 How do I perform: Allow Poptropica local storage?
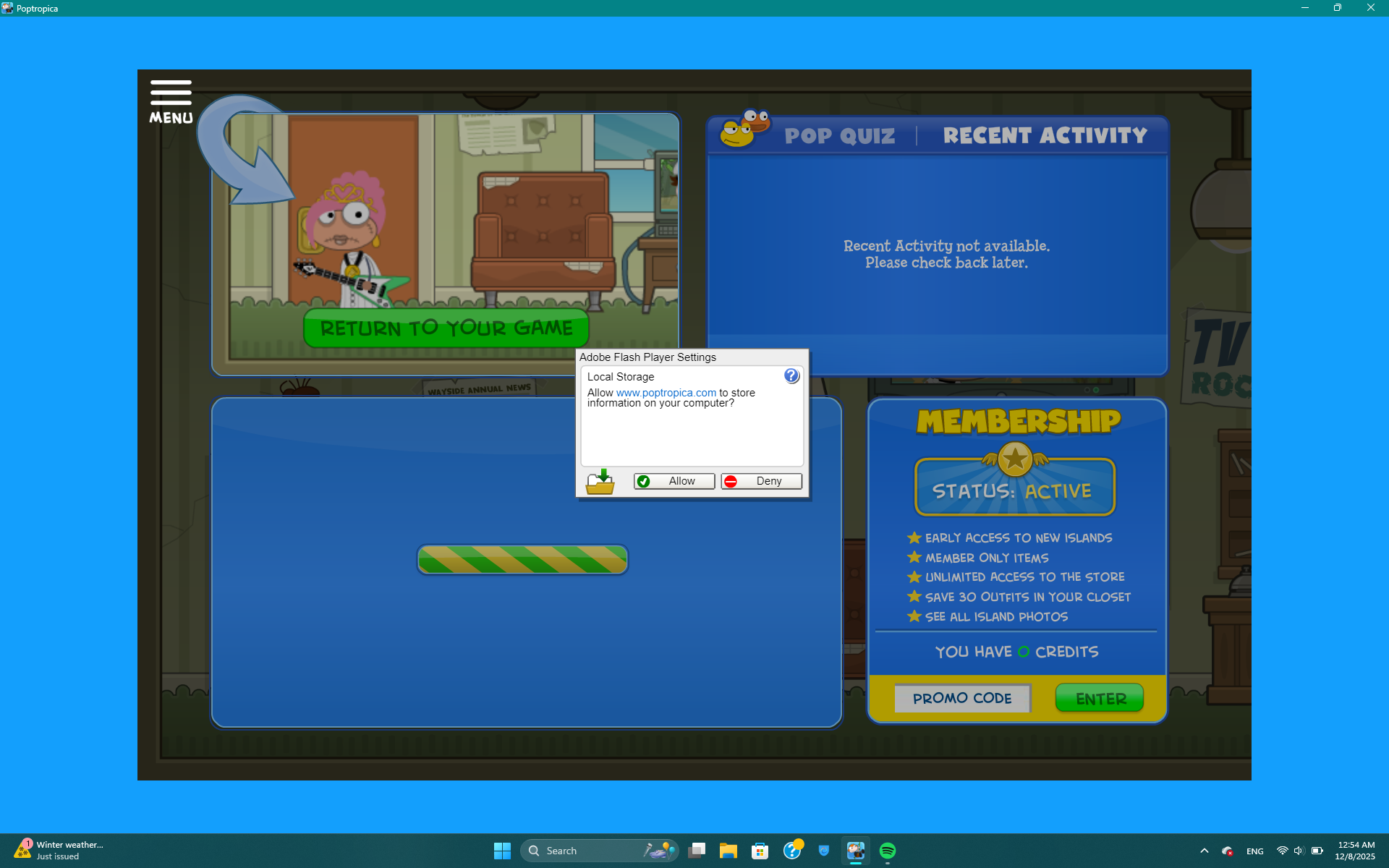tap(674, 482)
